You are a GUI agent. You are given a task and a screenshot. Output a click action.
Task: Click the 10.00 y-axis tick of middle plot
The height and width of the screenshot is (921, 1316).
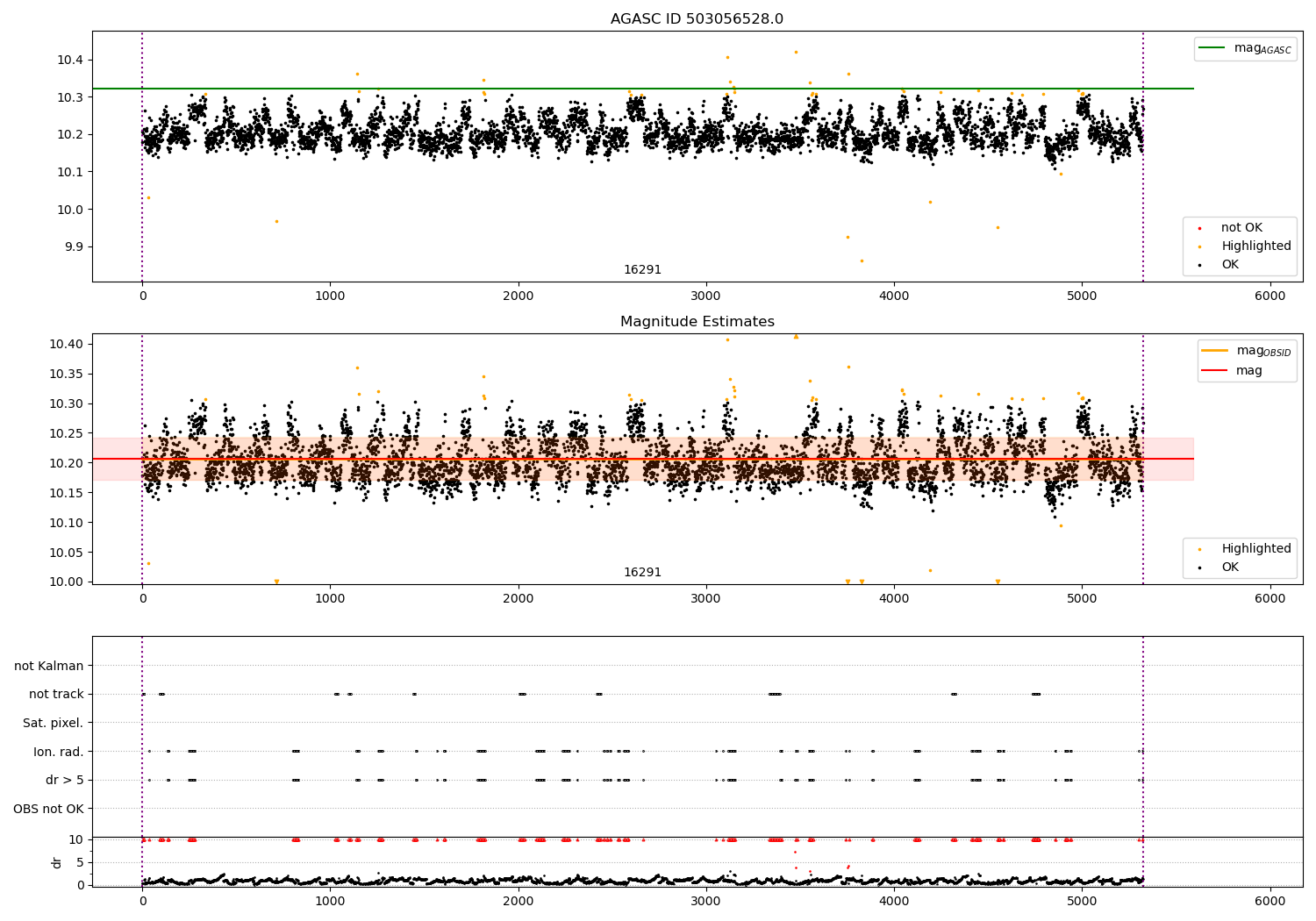pyautogui.click(x=67, y=582)
